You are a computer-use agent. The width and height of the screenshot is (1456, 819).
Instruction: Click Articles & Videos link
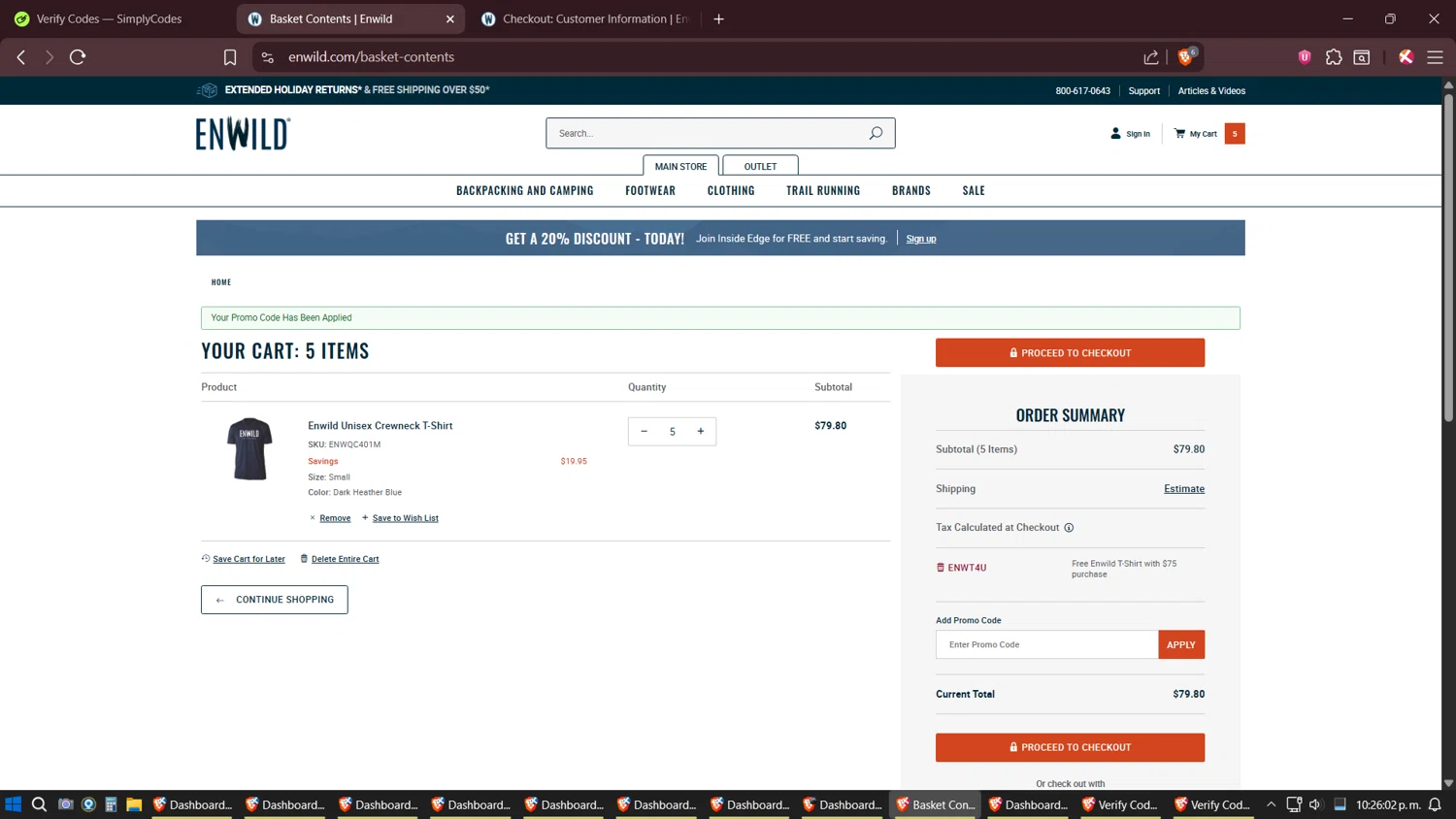tap(1211, 91)
